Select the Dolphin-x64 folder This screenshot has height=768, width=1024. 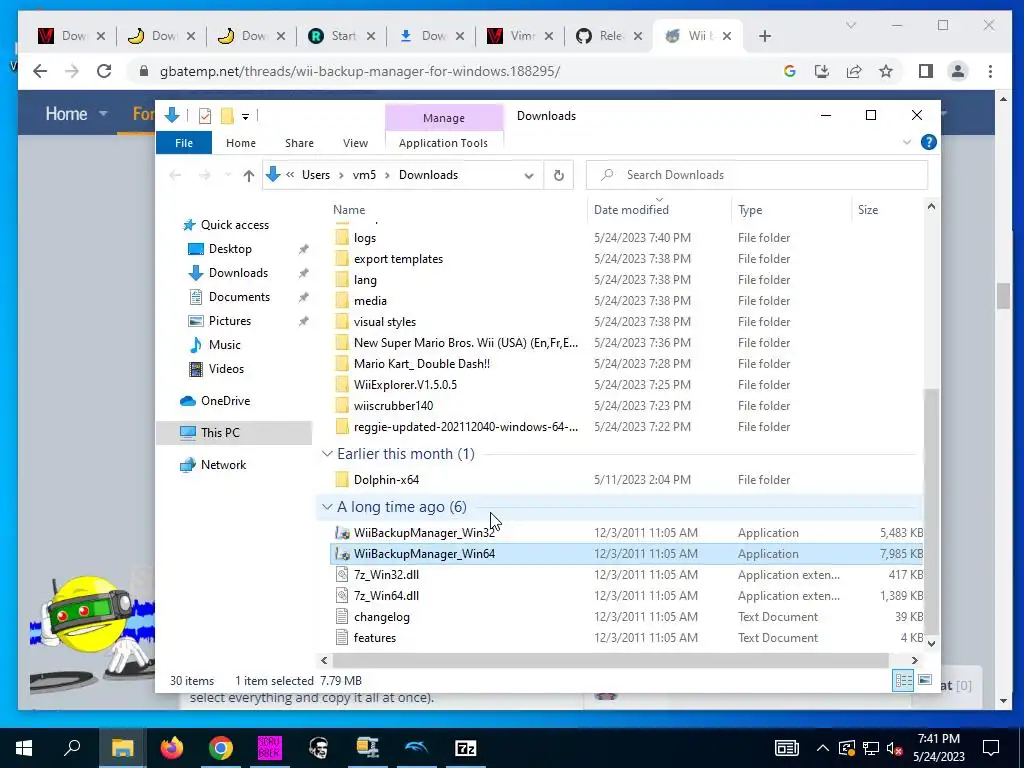pyautogui.click(x=386, y=479)
